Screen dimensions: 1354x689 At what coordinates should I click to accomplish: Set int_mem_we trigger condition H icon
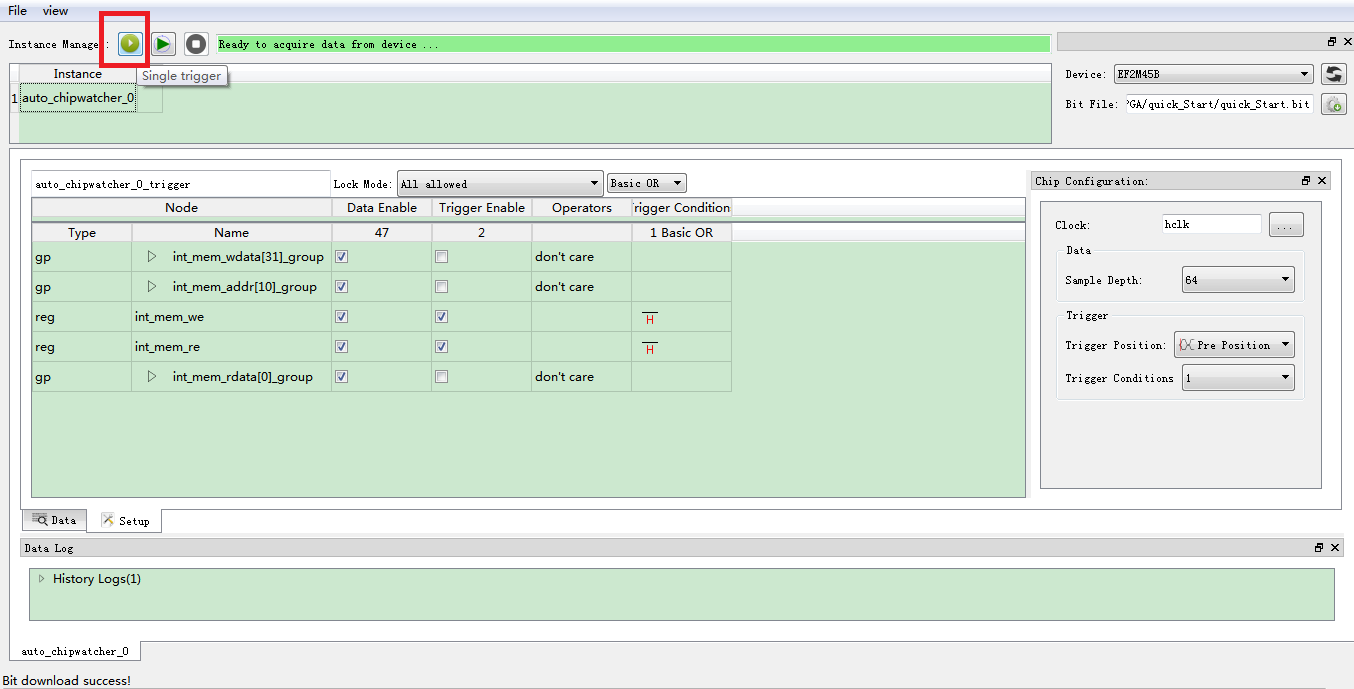(650, 318)
